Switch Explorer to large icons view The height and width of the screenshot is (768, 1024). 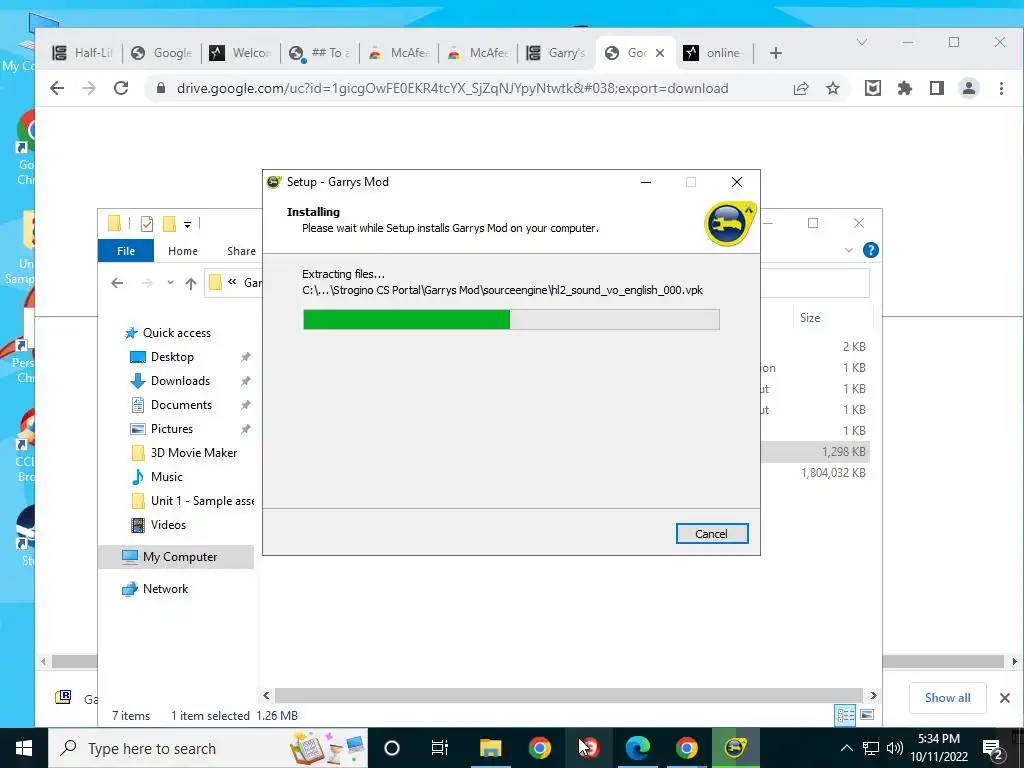click(867, 715)
